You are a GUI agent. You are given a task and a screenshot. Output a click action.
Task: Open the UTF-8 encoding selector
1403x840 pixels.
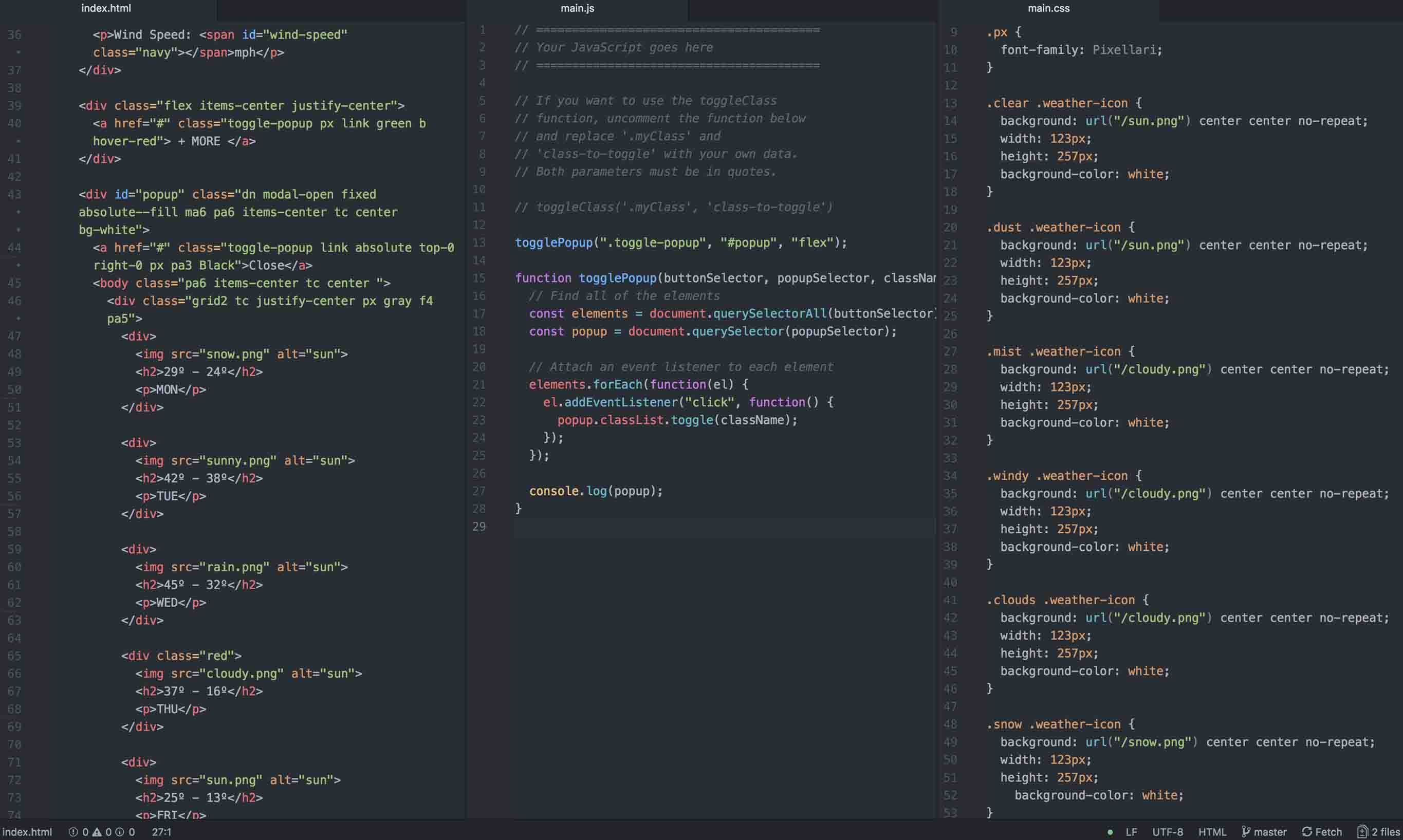pyautogui.click(x=1167, y=832)
